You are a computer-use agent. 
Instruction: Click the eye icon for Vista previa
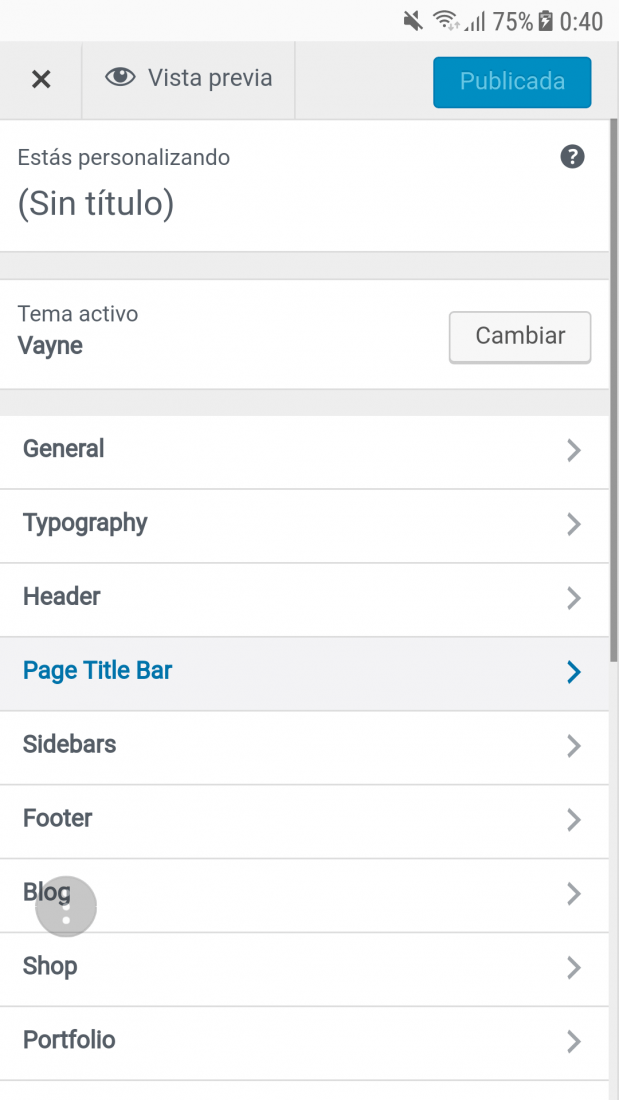tap(120, 76)
